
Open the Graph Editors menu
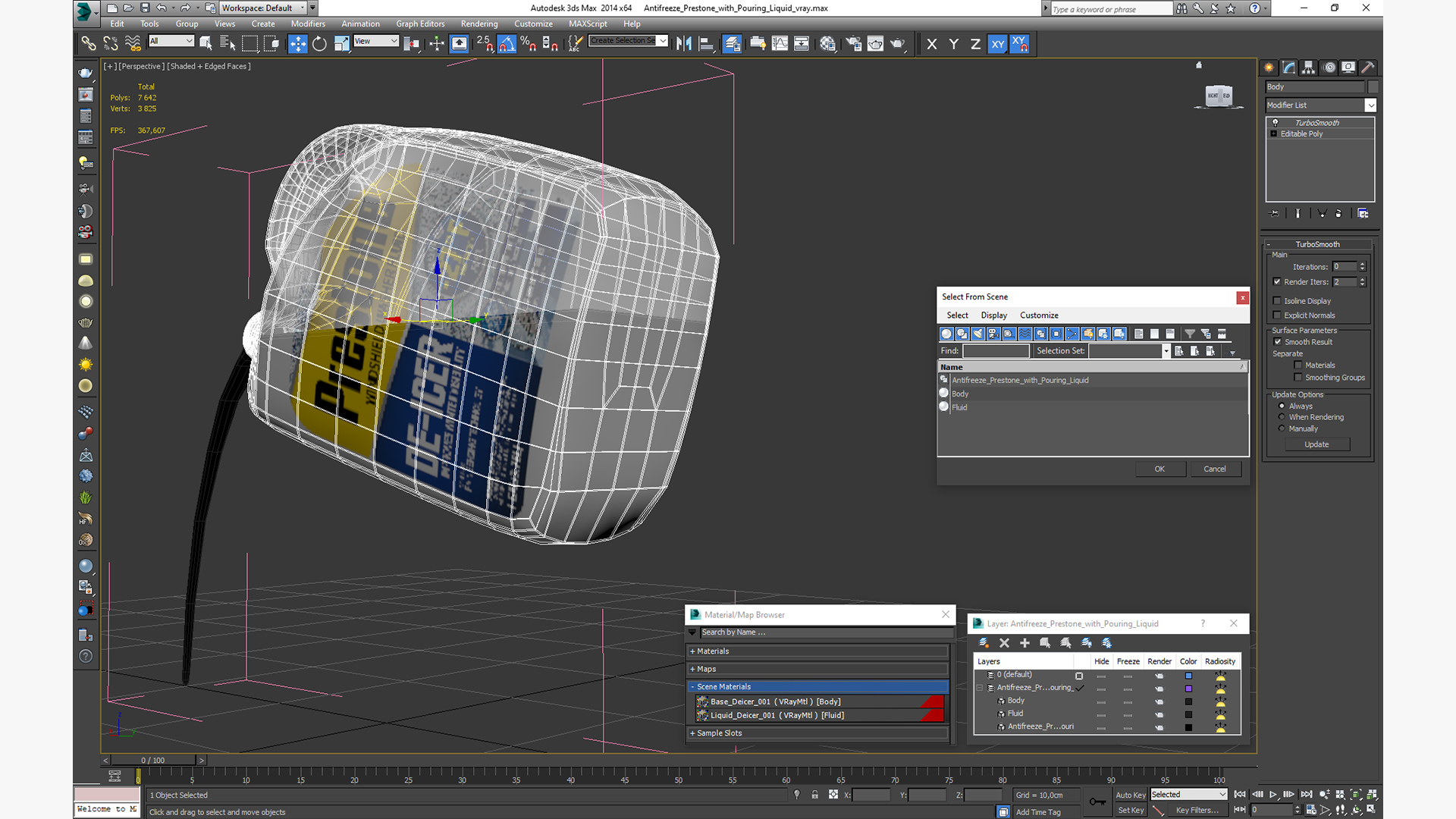[420, 24]
